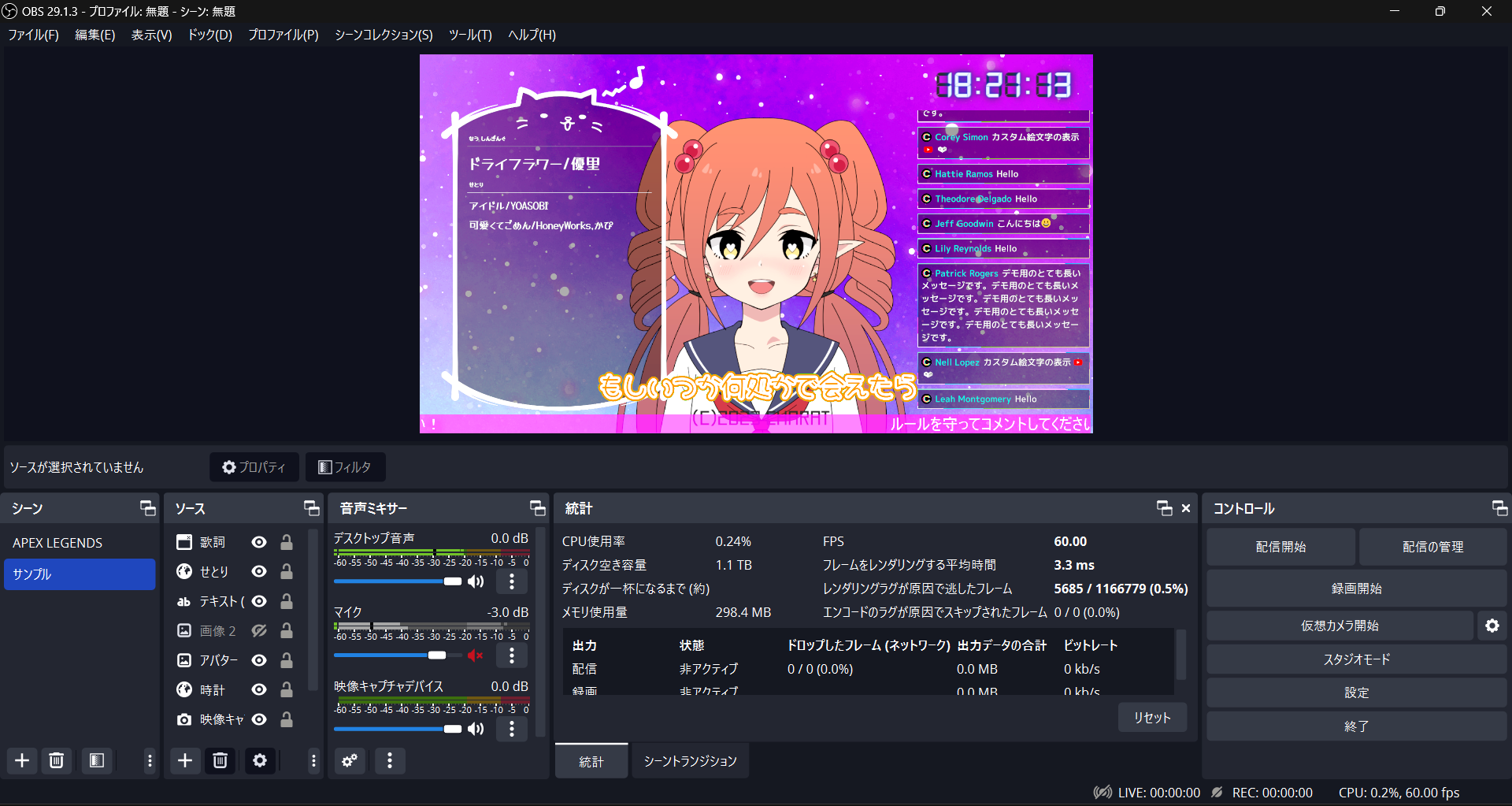Screen dimensions: 1512x806
Task: Adjust the desktop audio volume slider
Action: click(453, 581)
